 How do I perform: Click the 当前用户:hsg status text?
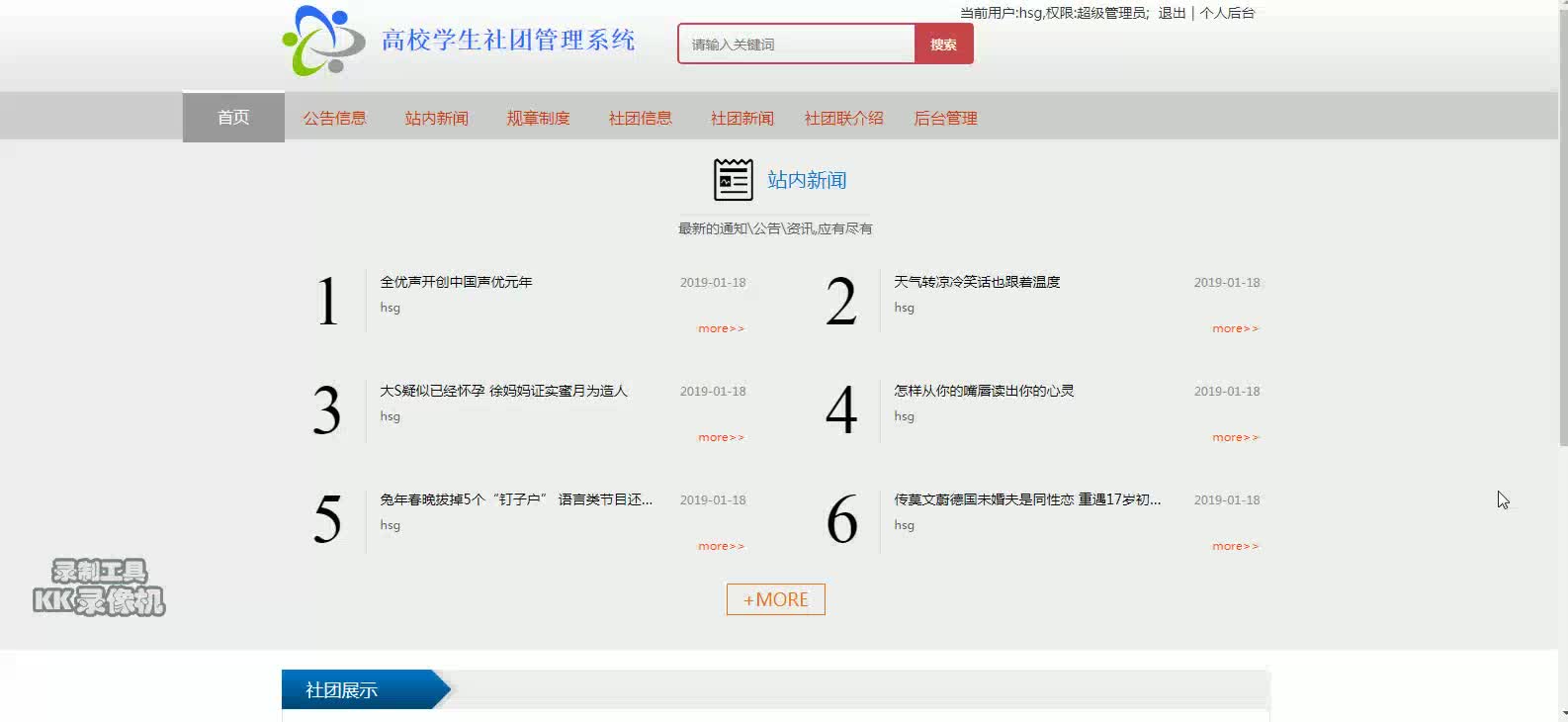1002,13
